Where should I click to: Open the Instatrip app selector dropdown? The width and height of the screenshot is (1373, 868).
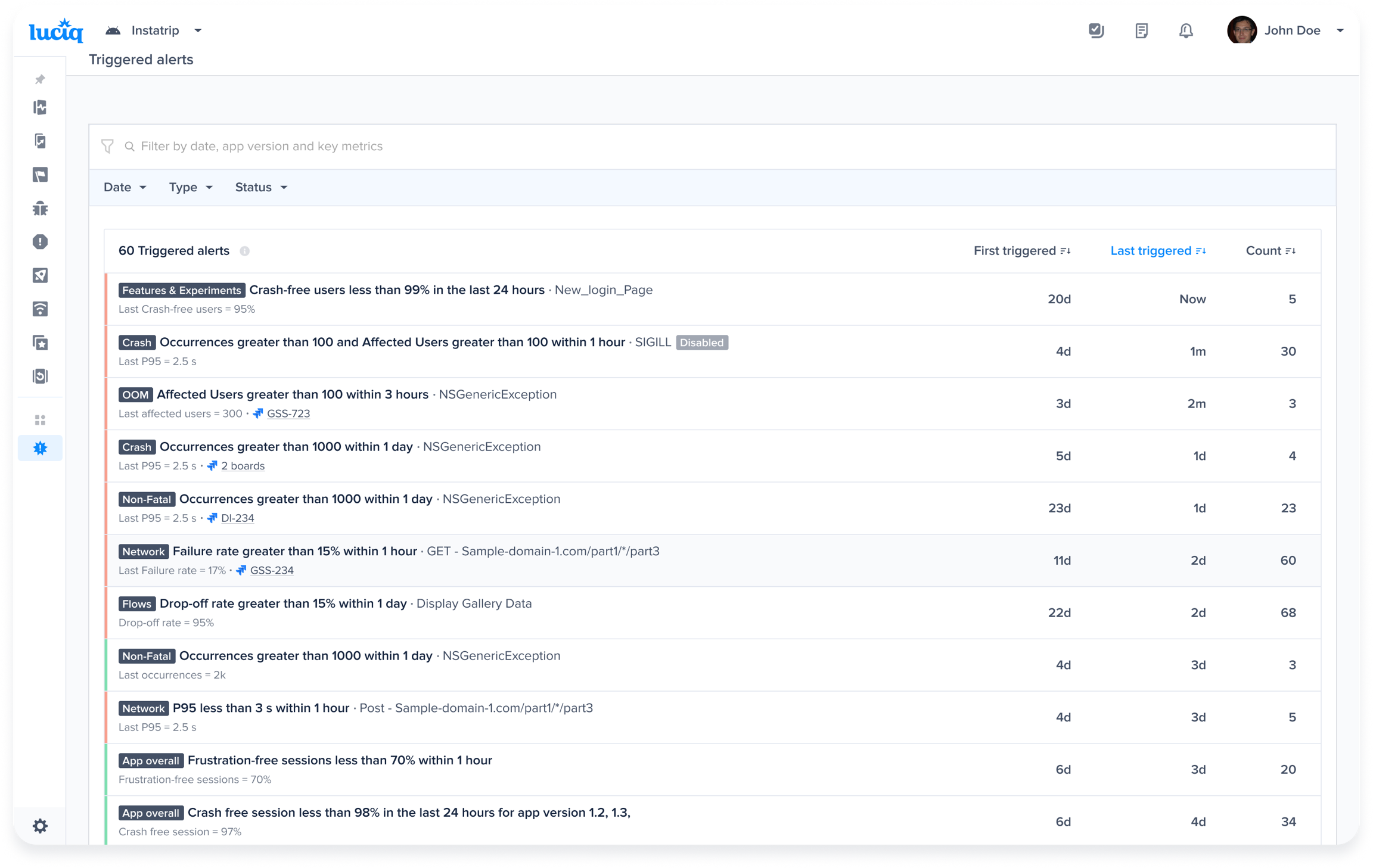[x=156, y=31]
